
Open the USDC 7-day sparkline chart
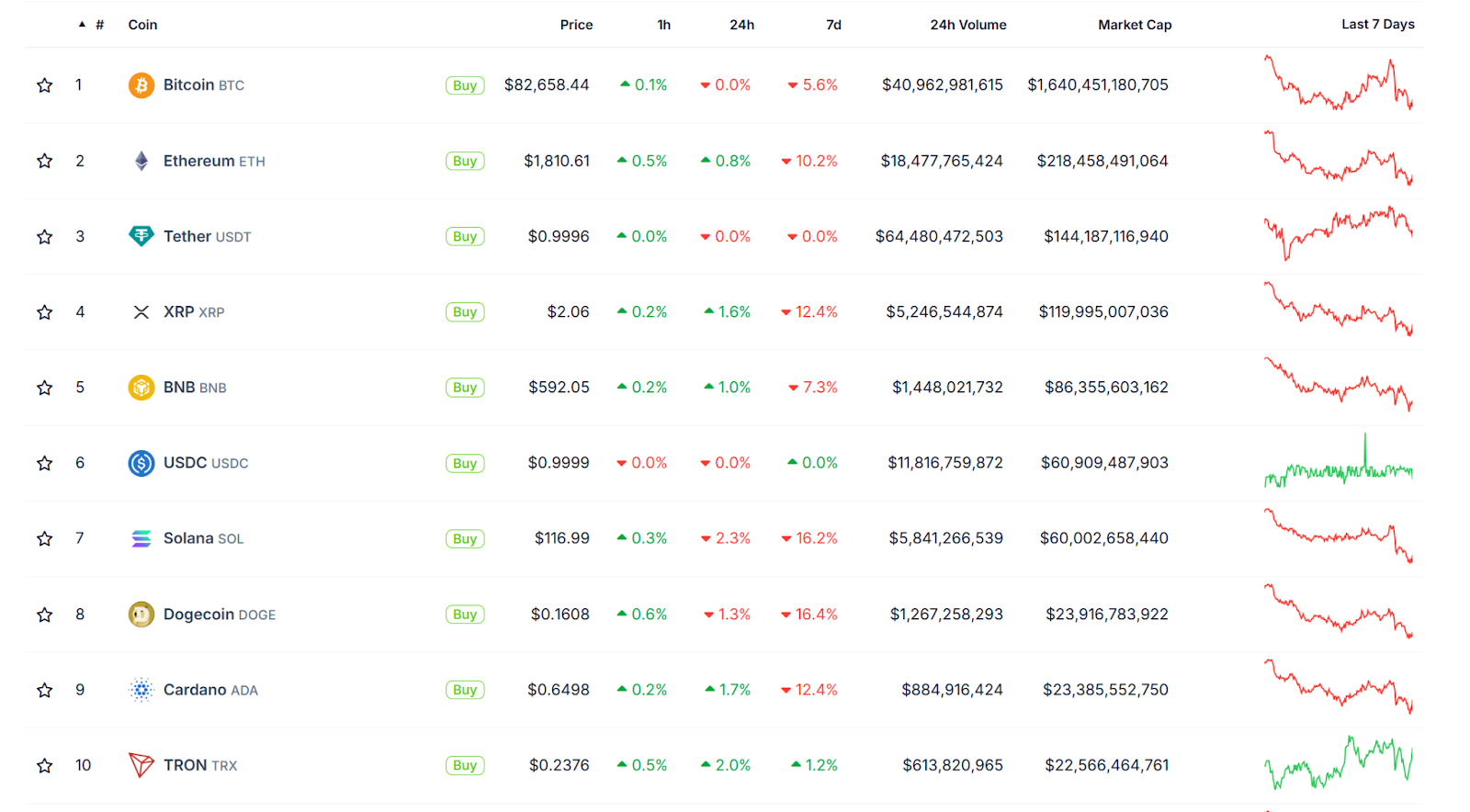pos(1338,463)
